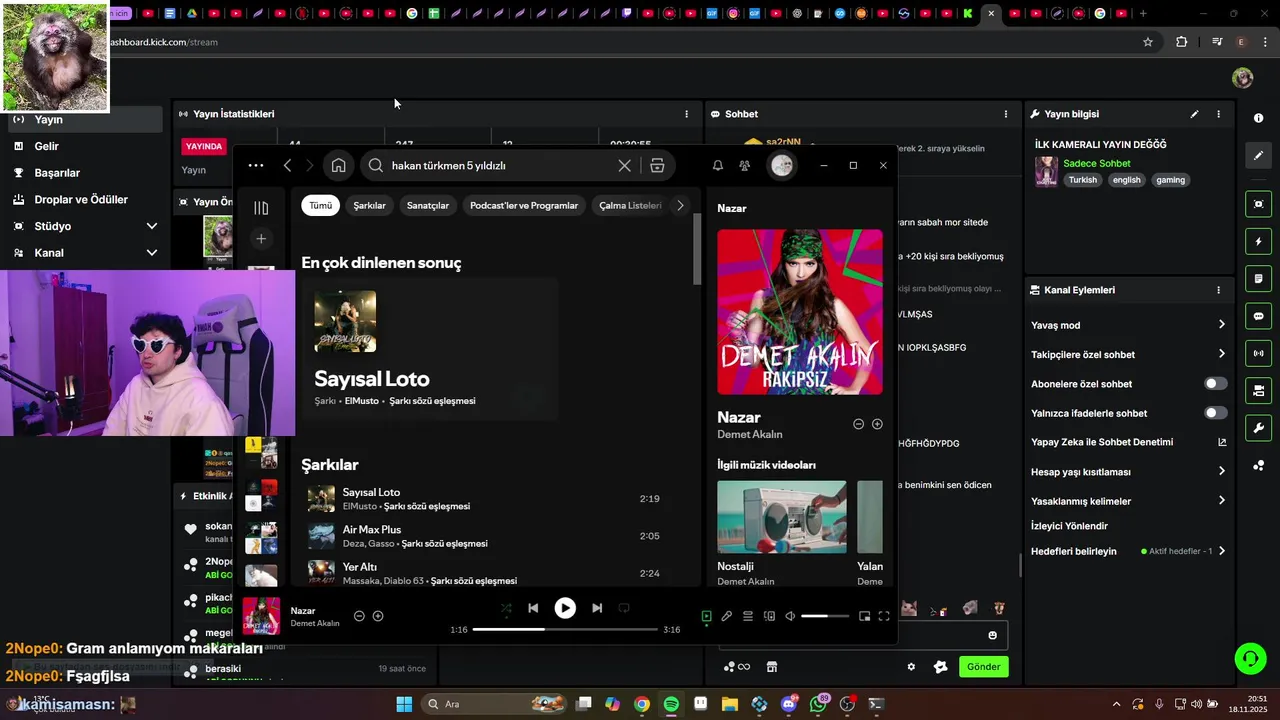Open Sohbet panel three-dot menu
This screenshot has width=1280, height=720.
pos(1006,114)
